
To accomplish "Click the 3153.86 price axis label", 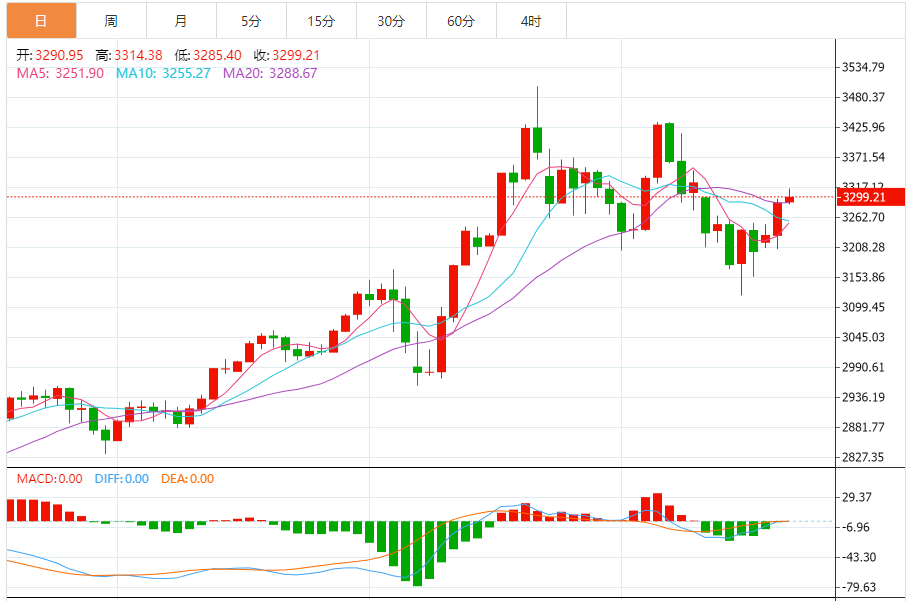I will pyautogui.click(x=863, y=277).
